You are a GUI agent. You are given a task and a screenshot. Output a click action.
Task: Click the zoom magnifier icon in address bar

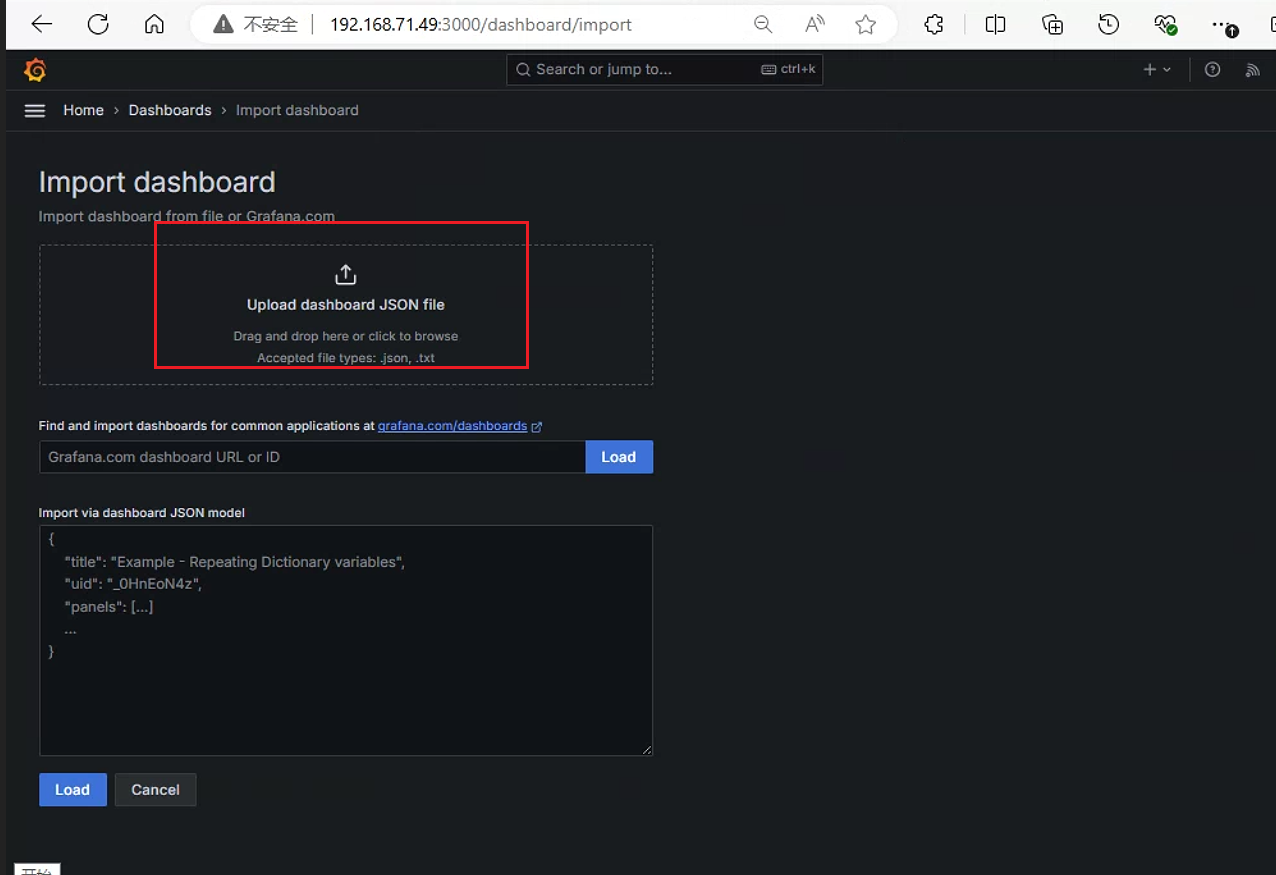763,25
